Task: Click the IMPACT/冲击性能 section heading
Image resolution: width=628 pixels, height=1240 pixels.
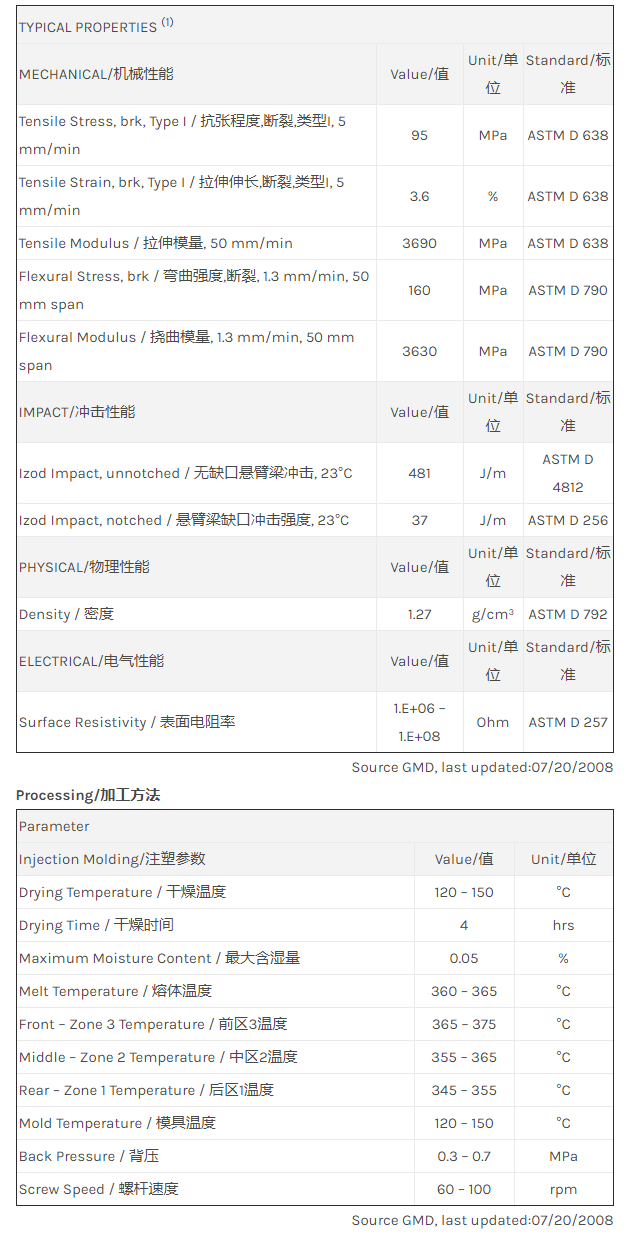Action: tap(76, 412)
